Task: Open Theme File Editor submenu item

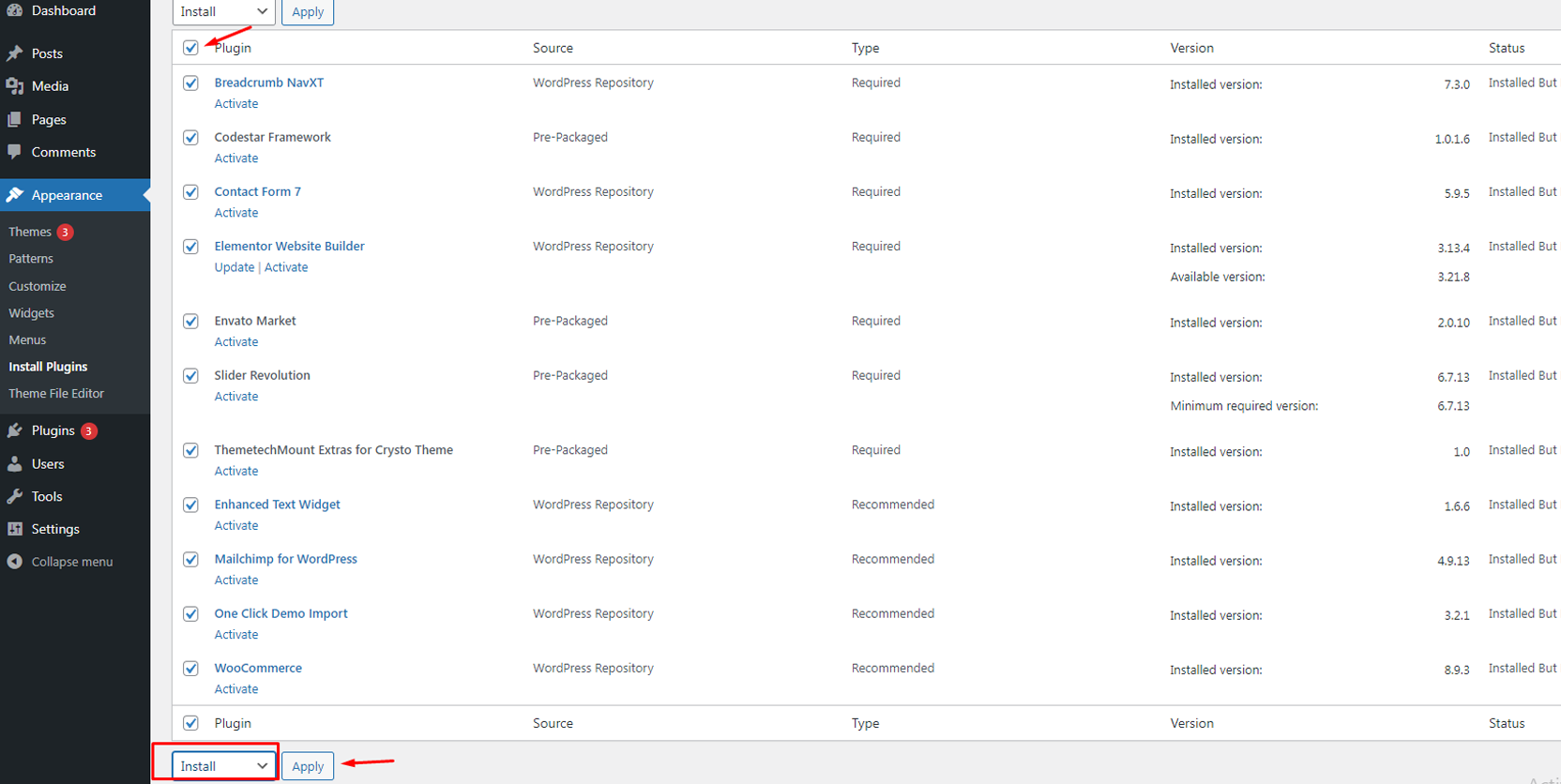Action: tap(56, 394)
